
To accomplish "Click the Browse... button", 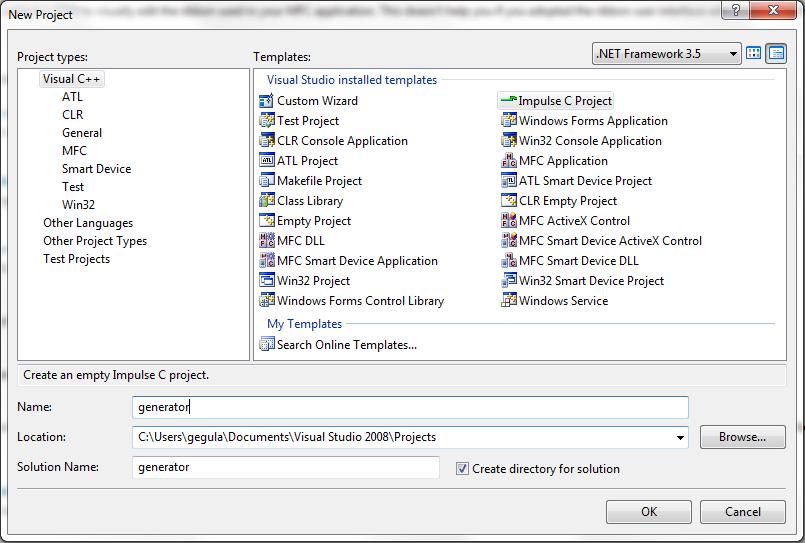I will pyautogui.click(x=742, y=437).
